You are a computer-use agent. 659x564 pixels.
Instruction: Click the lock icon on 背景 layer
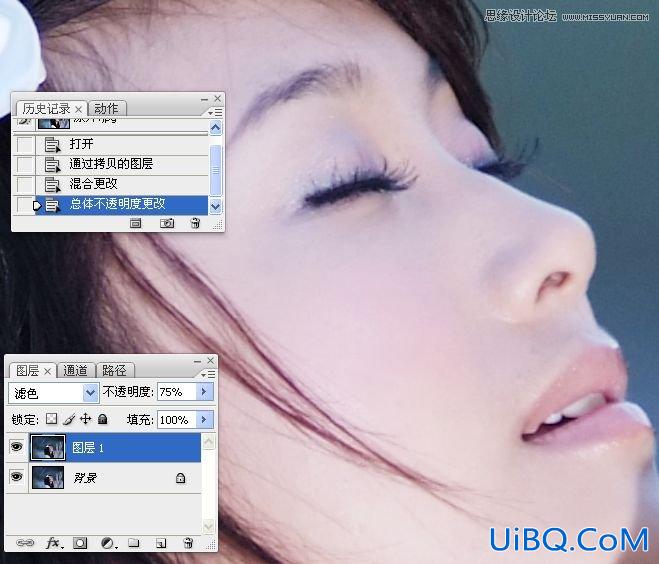[x=181, y=478]
